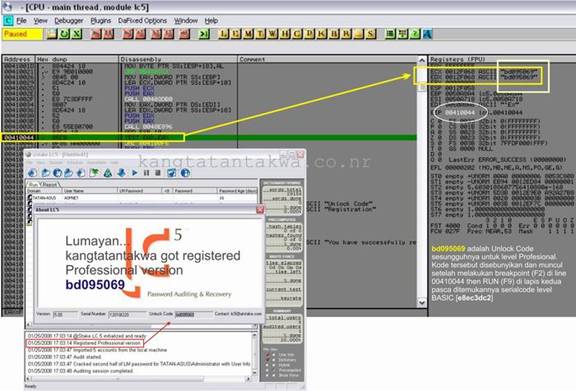Open the Breakpoints (B) toolbar button
The width and height of the screenshot is (576, 391).
pyautogui.click(x=334, y=34)
